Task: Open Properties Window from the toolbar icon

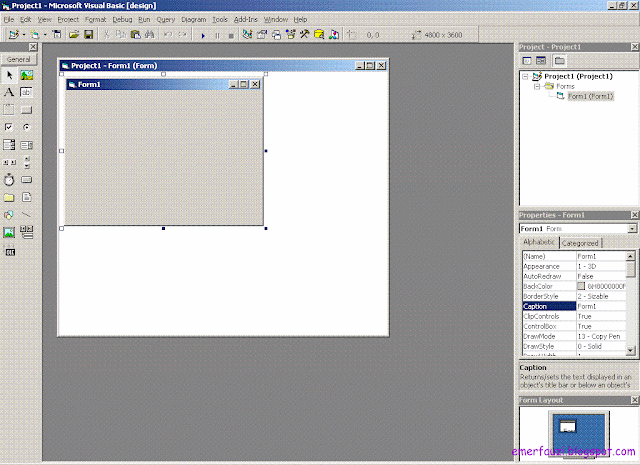Action: (x=262, y=35)
